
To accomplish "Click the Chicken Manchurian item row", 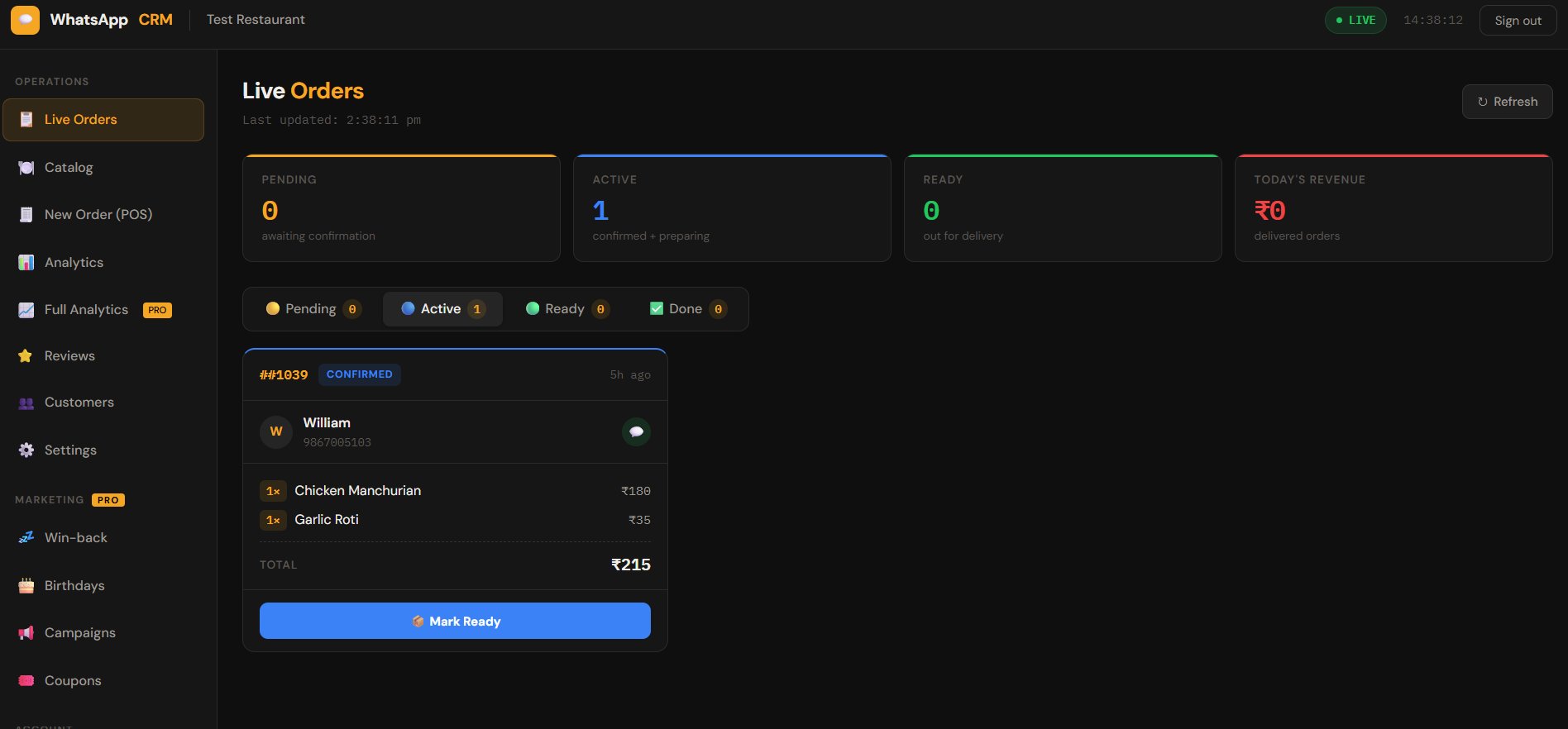I will (x=455, y=491).
